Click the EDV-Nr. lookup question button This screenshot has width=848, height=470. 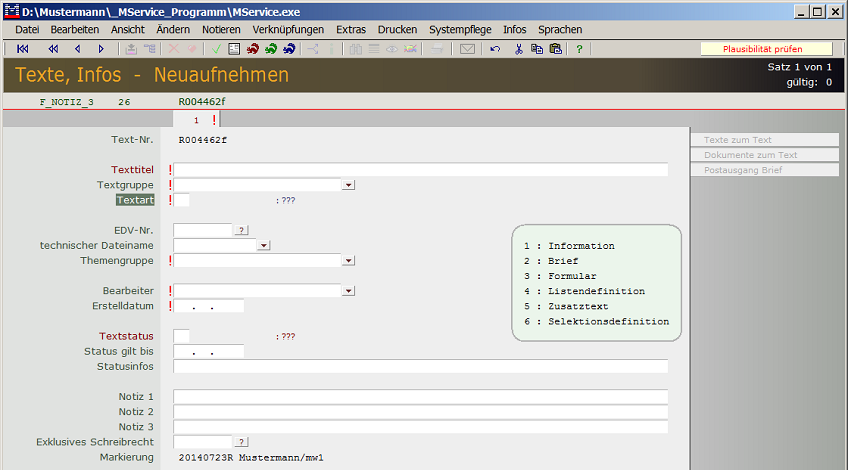click(241, 230)
